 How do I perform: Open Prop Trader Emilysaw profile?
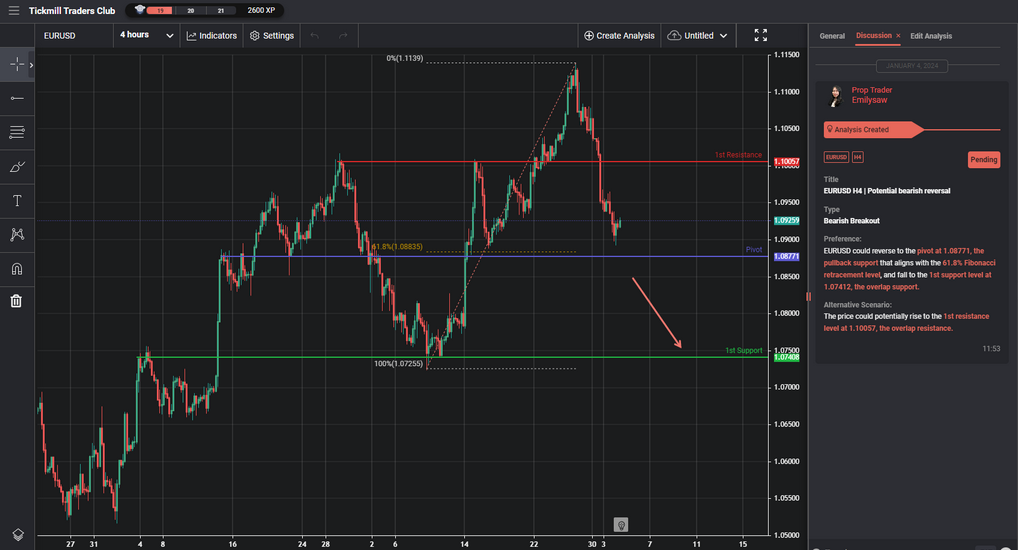(x=871, y=95)
